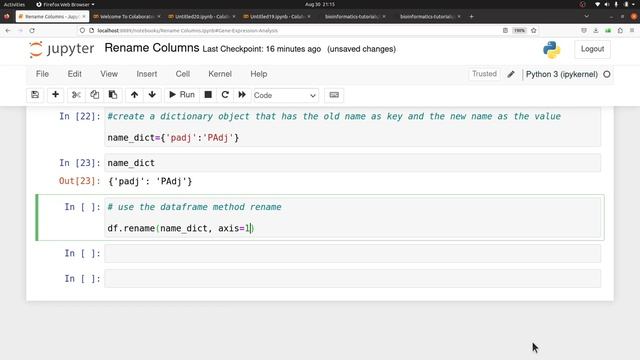Click inside the name_dict assignment cell 22
Screen dimensions: 640x360
coord(353,127)
